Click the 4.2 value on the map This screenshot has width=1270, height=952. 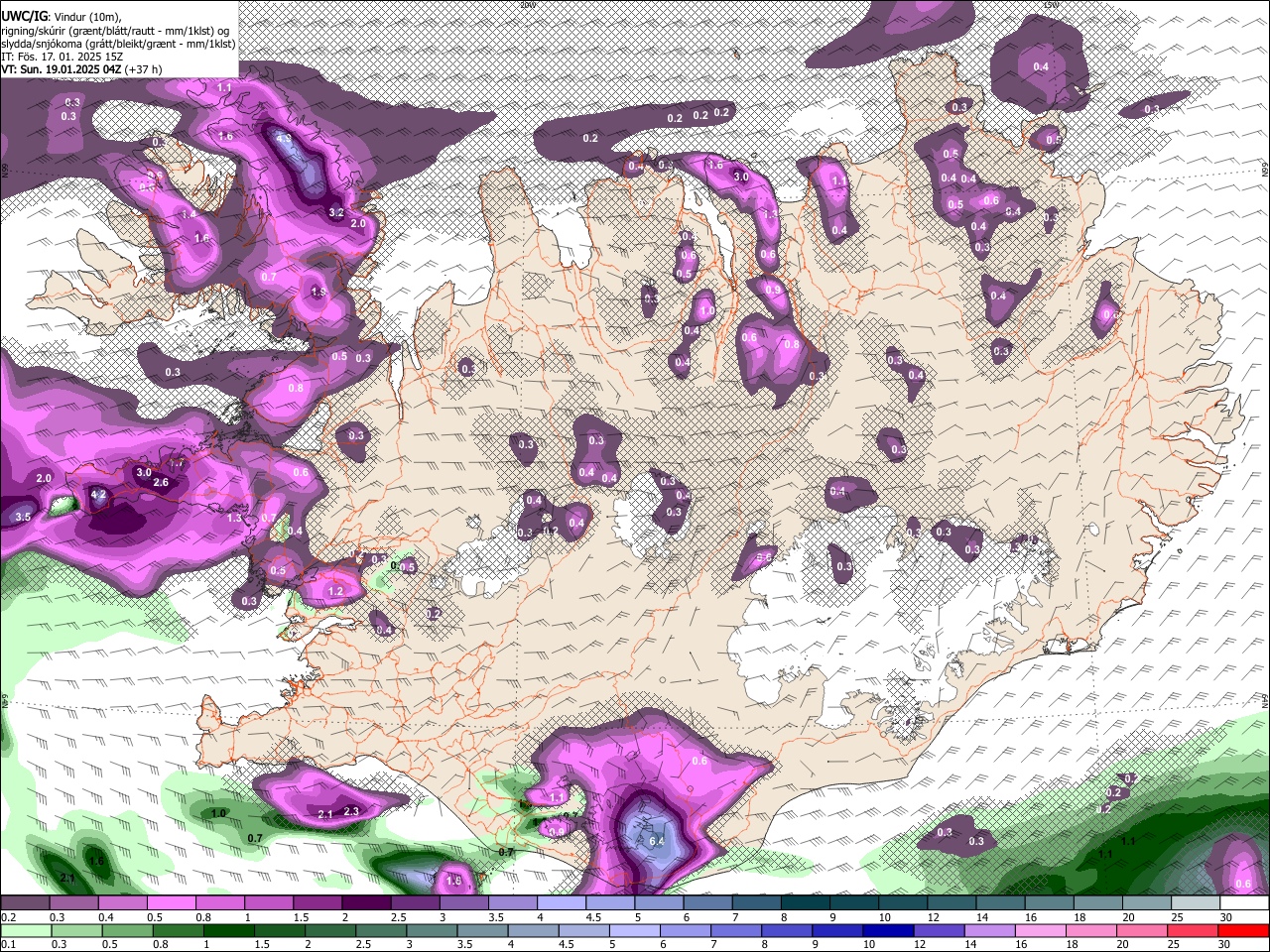click(98, 494)
